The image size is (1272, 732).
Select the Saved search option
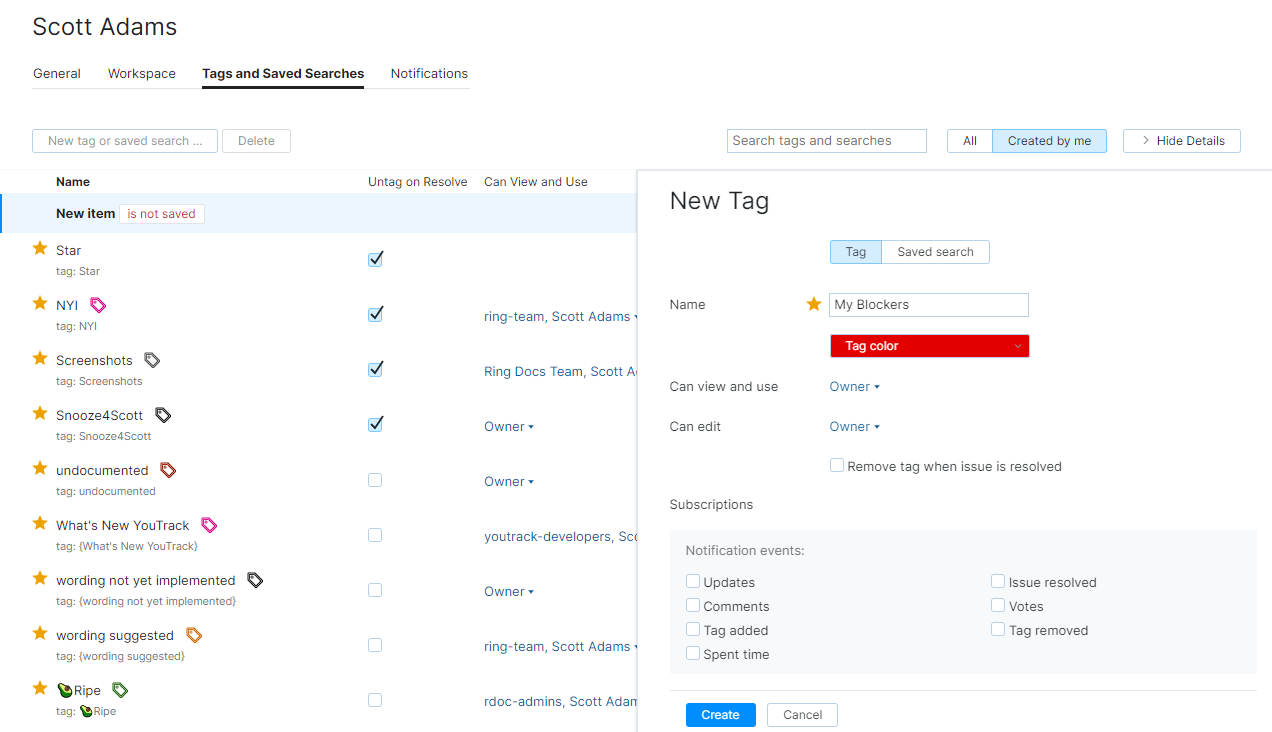tap(934, 251)
